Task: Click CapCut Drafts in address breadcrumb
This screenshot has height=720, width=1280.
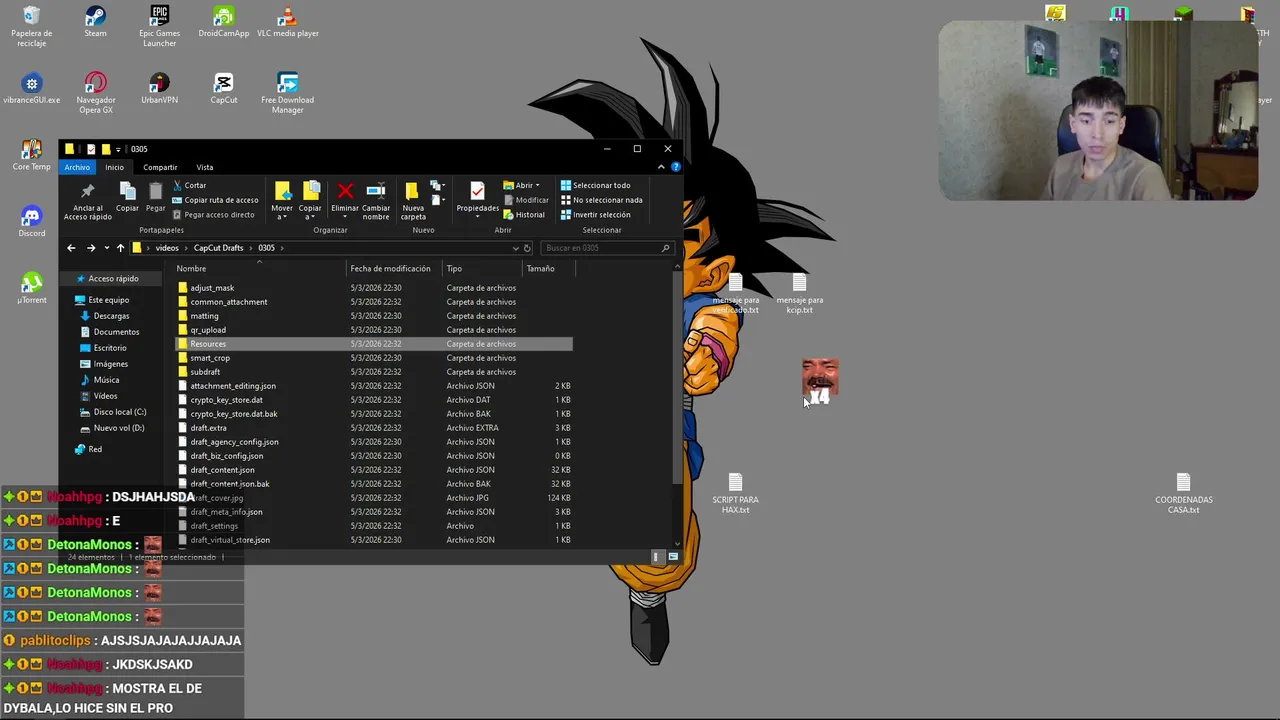Action: pyautogui.click(x=218, y=248)
